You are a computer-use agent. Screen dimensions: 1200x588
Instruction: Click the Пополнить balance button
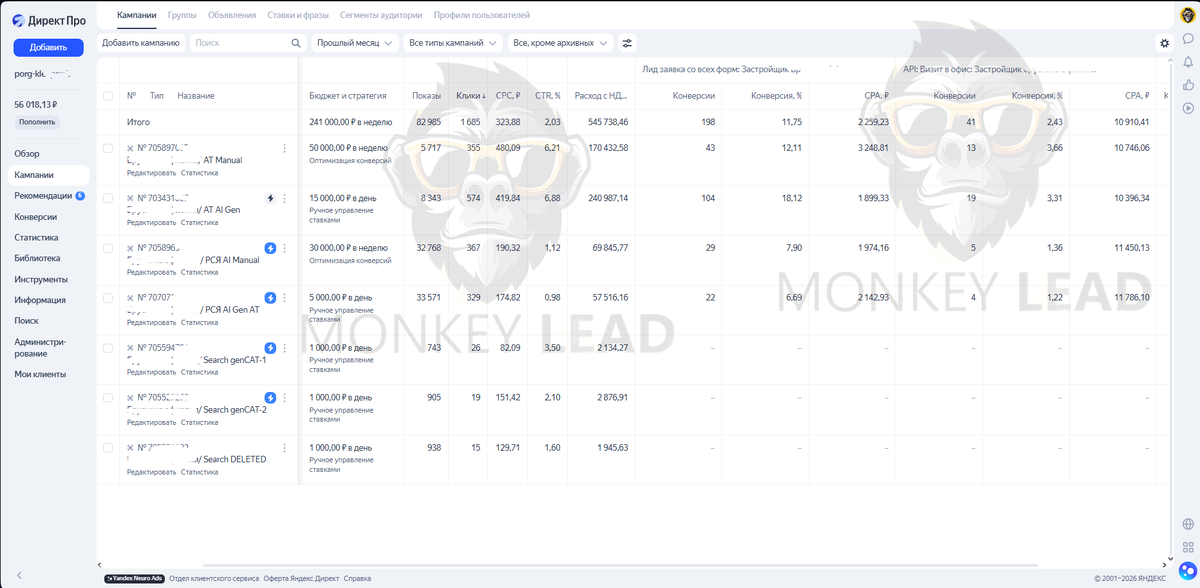pyautogui.click(x=38, y=122)
